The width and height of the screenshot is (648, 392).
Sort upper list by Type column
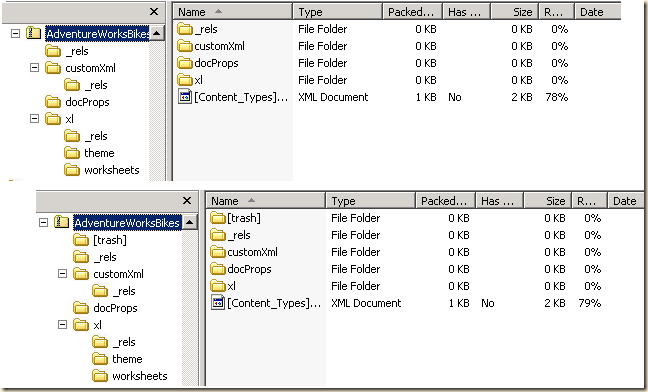338,12
